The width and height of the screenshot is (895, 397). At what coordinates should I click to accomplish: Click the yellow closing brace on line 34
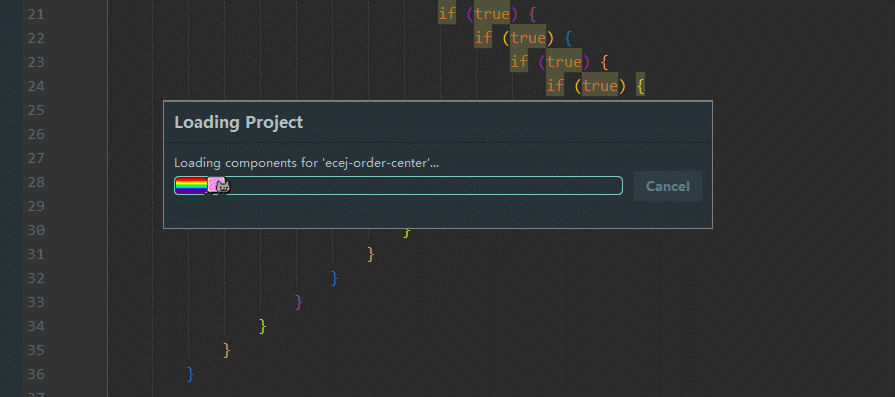[263, 326]
